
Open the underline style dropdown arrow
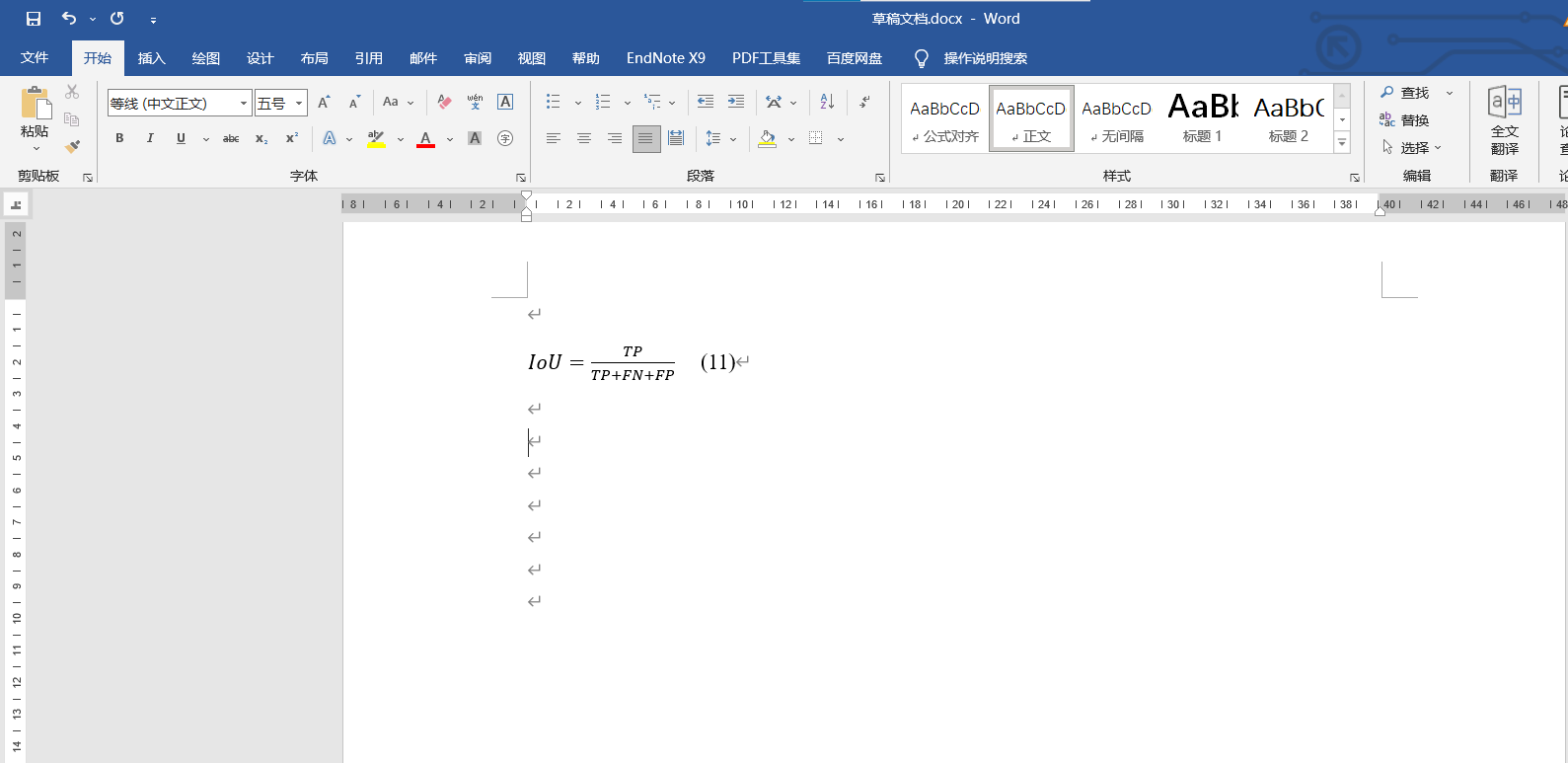tap(205, 139)
